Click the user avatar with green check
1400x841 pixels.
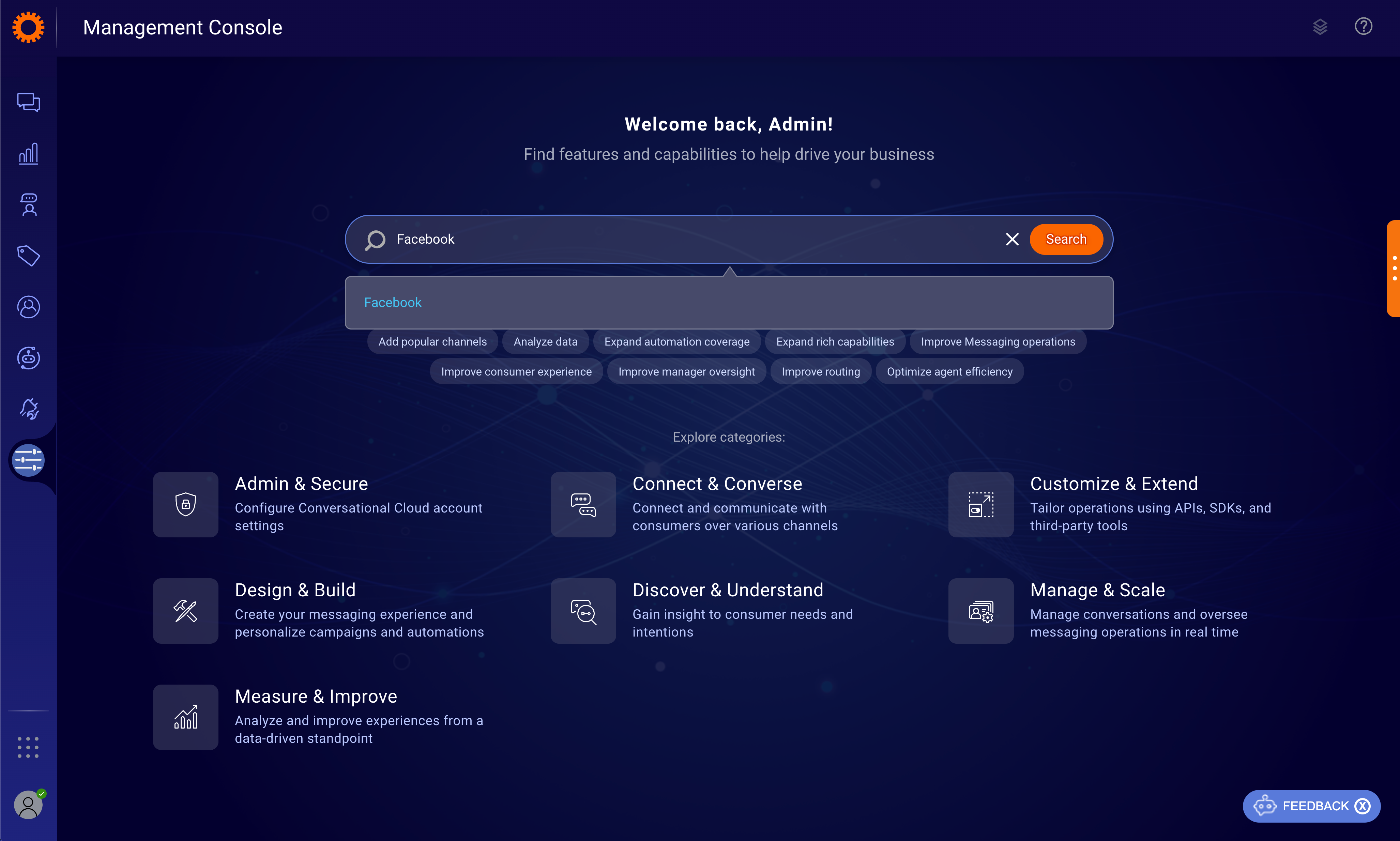(x=28, y=804)
